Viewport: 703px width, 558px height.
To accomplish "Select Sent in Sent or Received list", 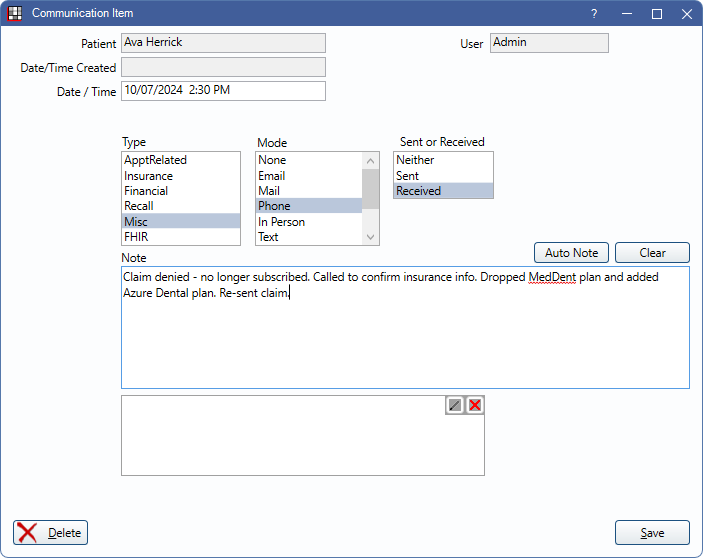I will pyautogui.click(x=408, y=176).
